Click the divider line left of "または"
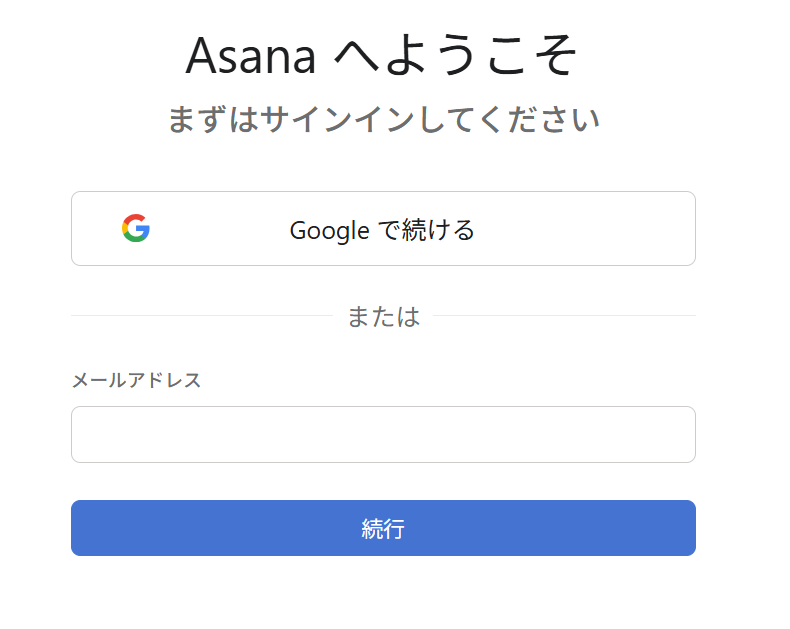790x629 pixels. click(200, 316)
